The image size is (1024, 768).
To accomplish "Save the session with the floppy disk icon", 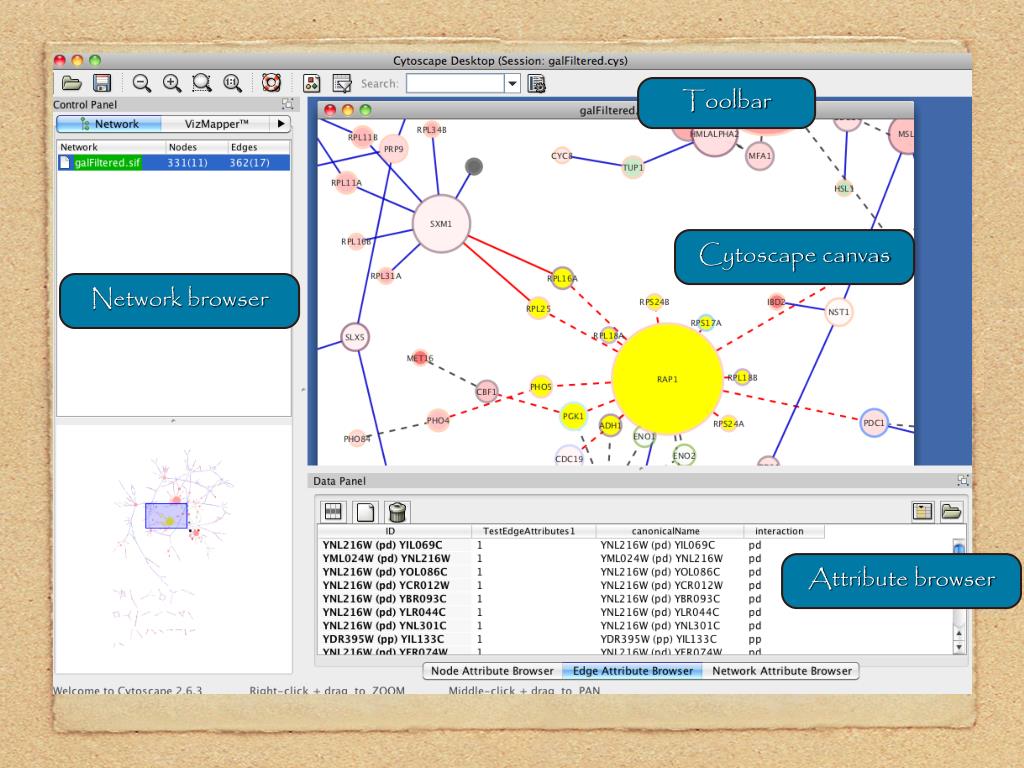I will coord(102,83).
